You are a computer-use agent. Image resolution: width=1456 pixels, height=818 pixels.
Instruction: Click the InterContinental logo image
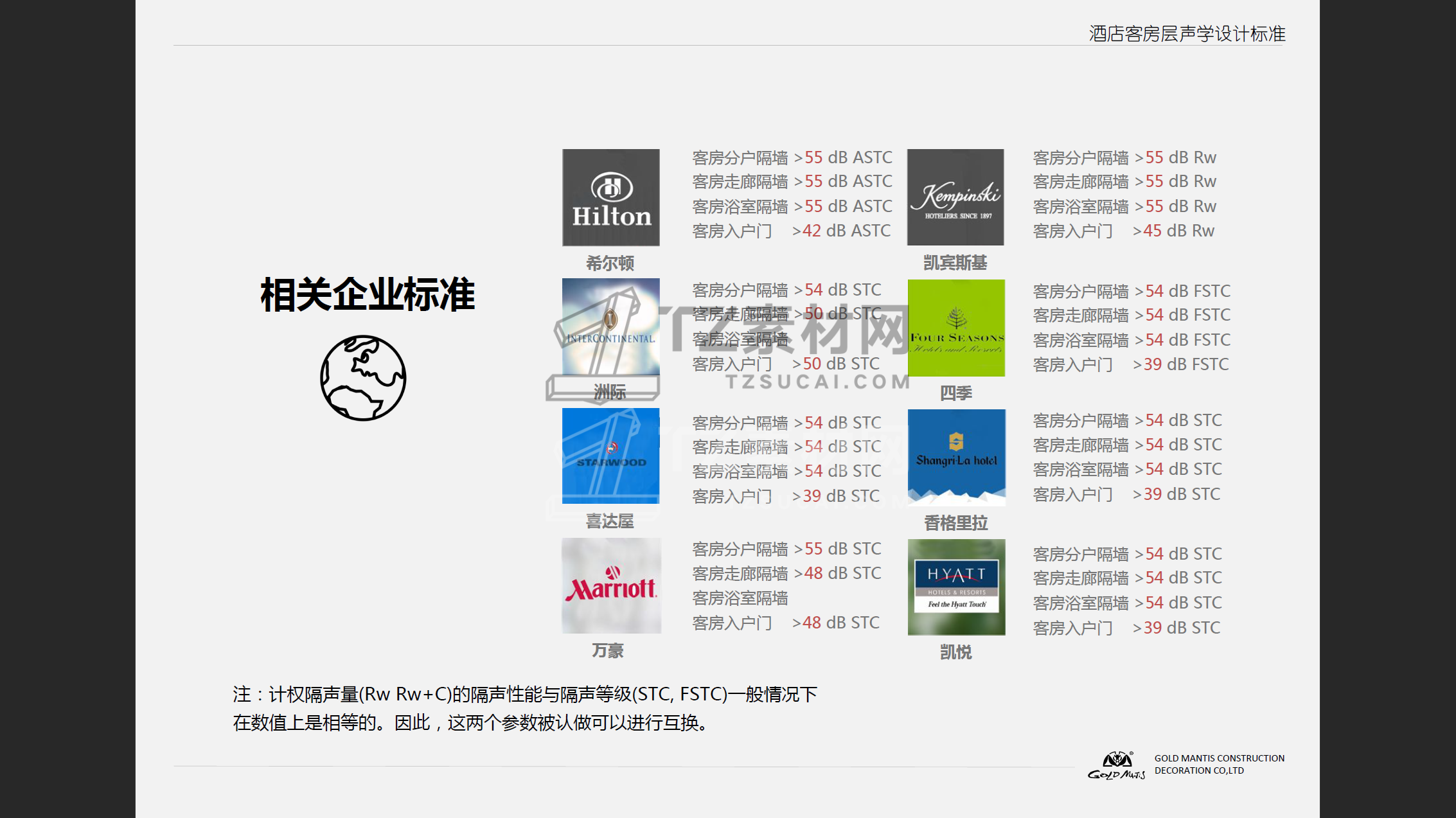[x=610, y=326]
